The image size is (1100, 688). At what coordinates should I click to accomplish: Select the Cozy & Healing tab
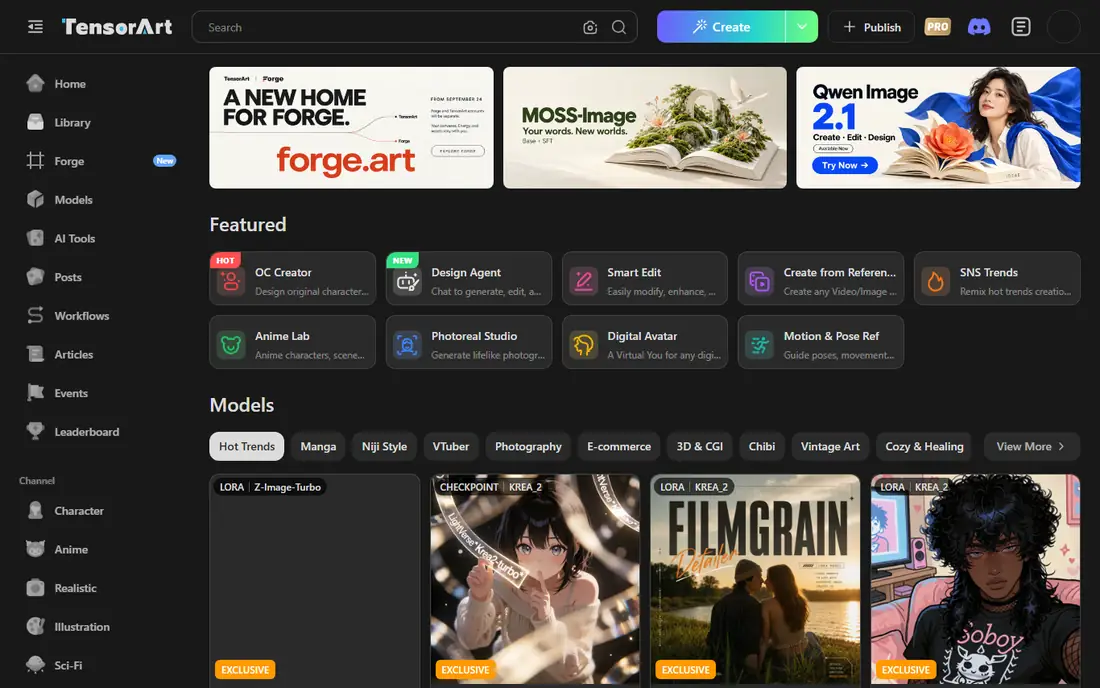pos(924,447)
